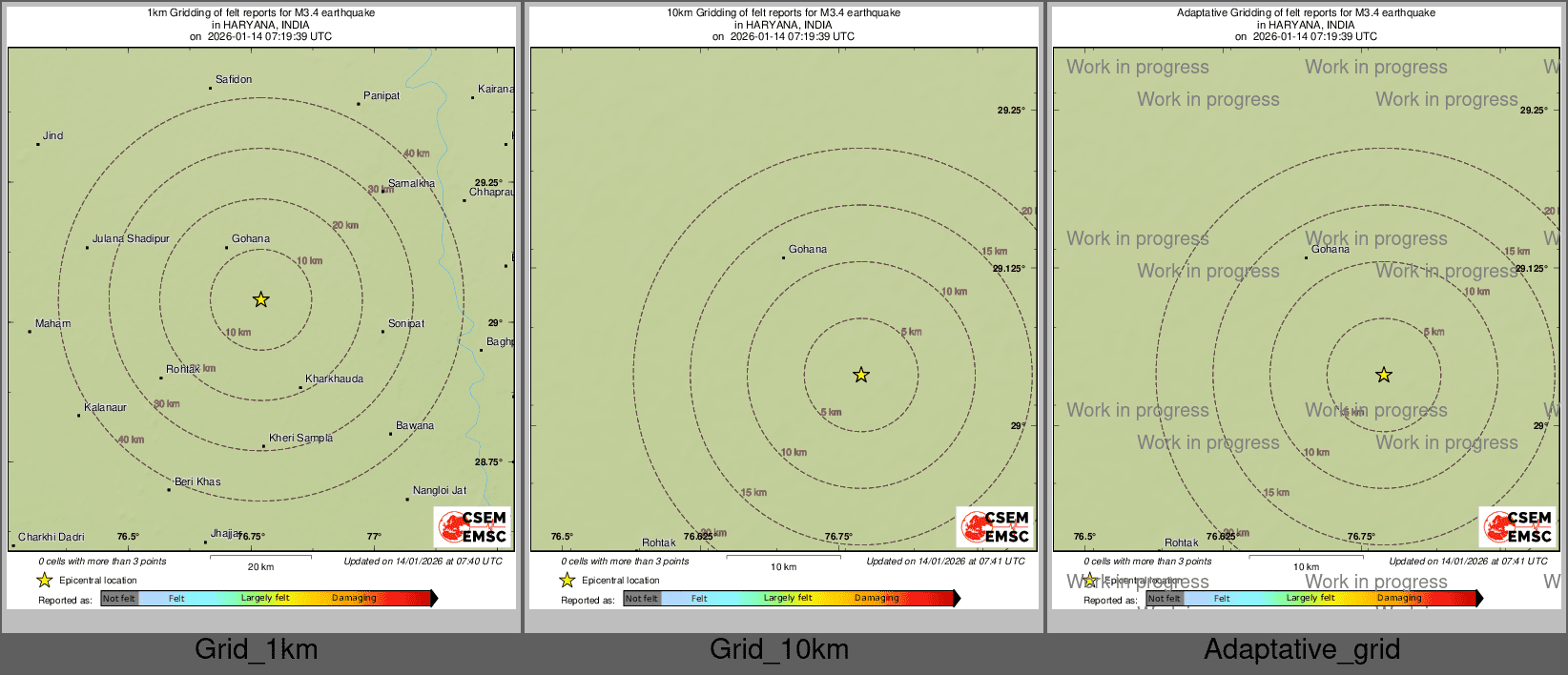Select the Grid_10km caption
This screenshot has width=1568, height=675.
coord(778,649)
